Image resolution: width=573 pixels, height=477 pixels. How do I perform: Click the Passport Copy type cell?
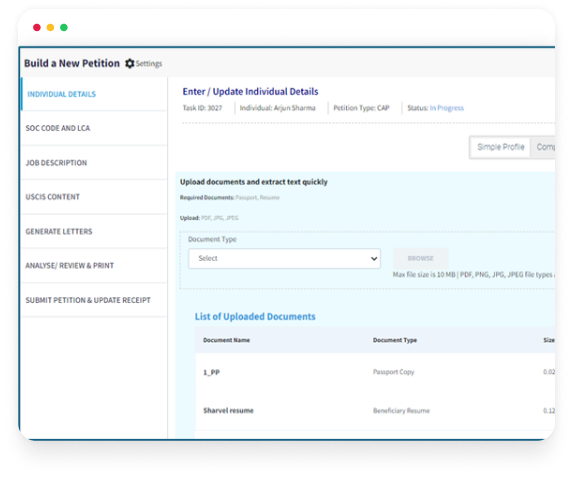(394, 372)
